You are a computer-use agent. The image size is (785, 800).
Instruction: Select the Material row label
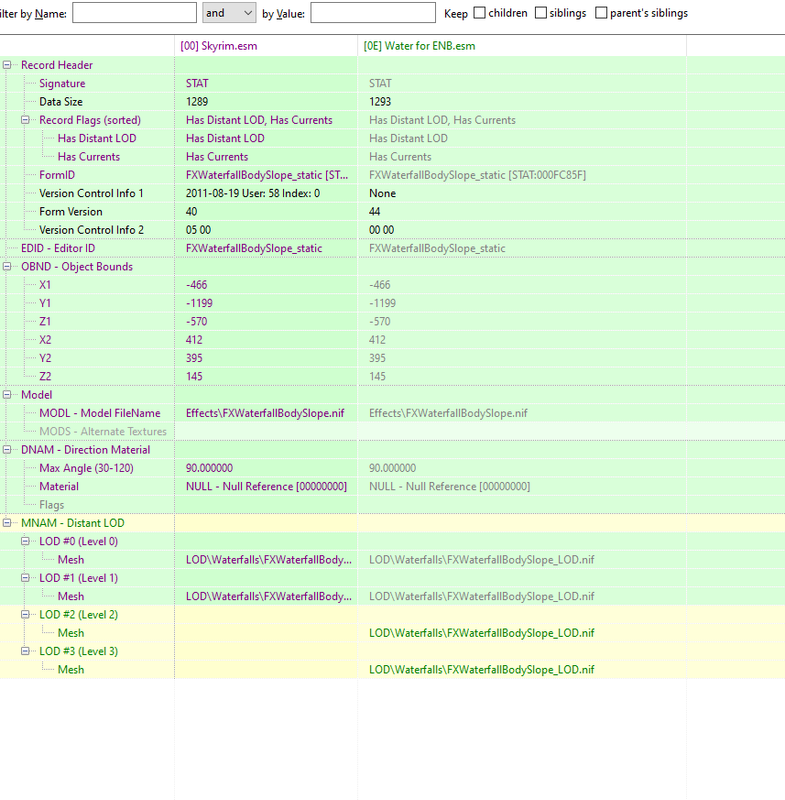click(x=59, y=486)
